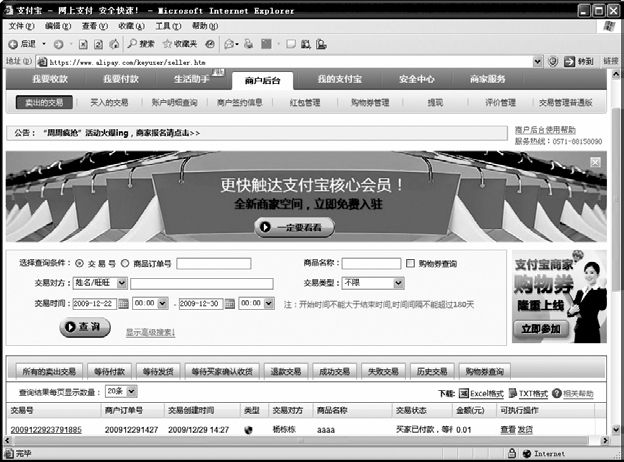Open the 帮助 menu
This screenshot has width=624, height=462.
click(205, 26)
